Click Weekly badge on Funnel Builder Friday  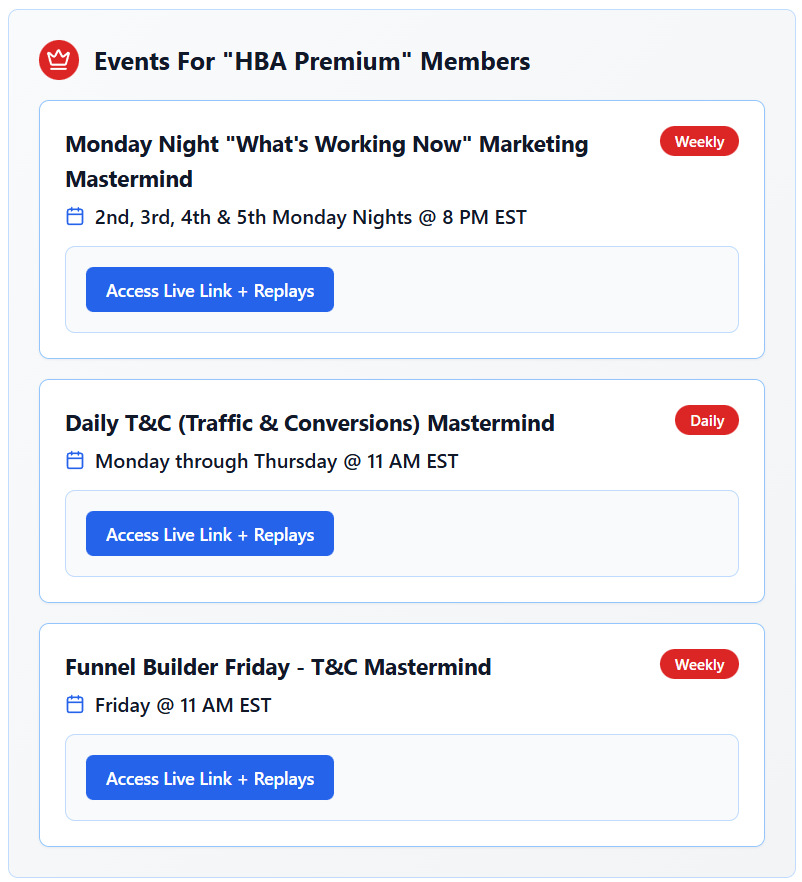[x=699, y=664]
